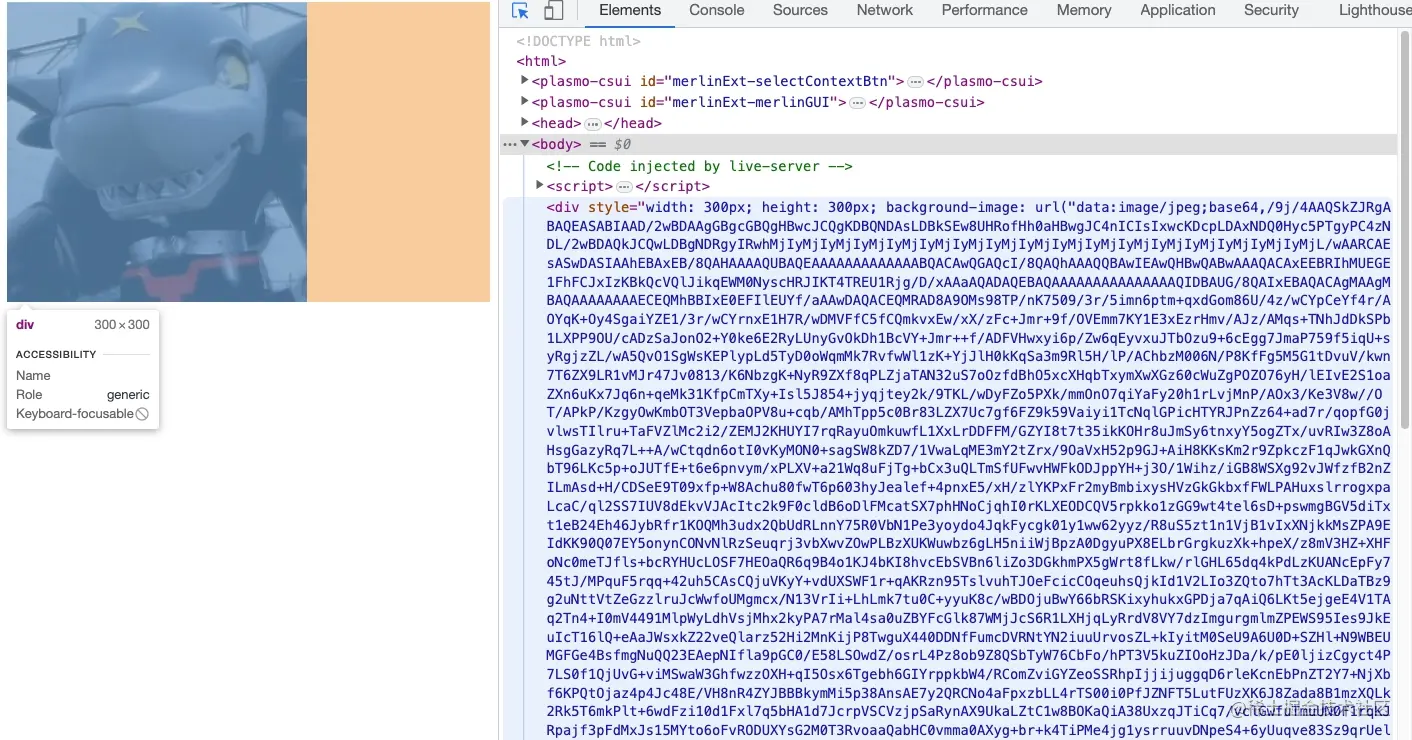This screenshot has width=1412, height=740.
Task: Show collapsed merlinExt-selectContextBtn content ellipsis
Action: (x=915, y=82)
